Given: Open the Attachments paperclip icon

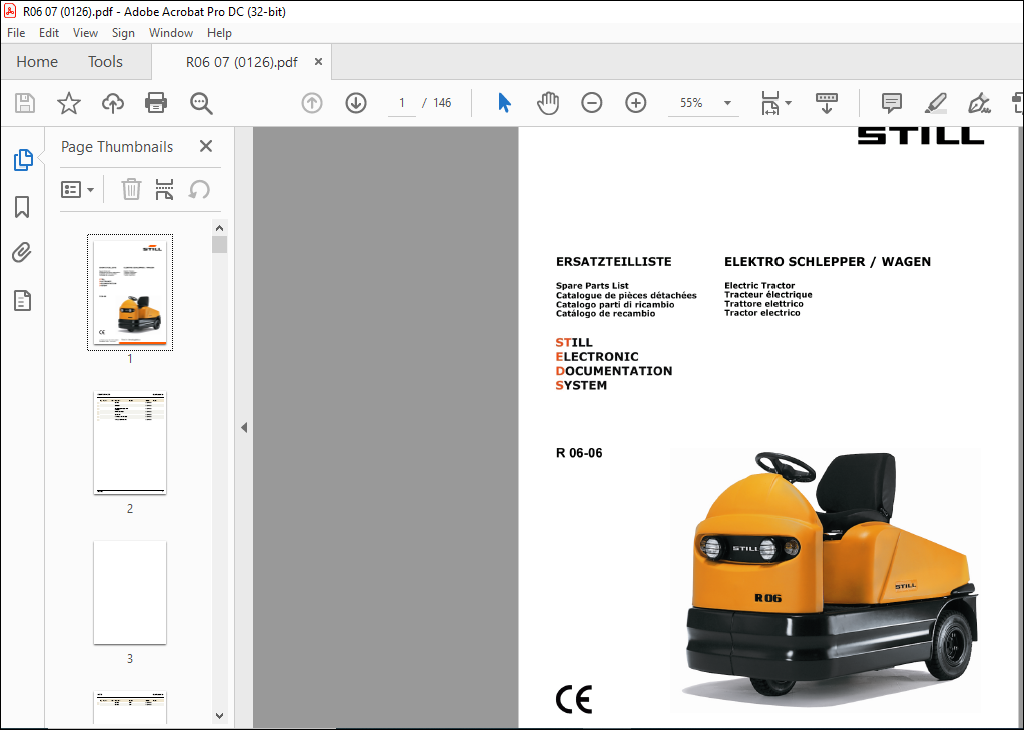Looking at the screenshot, I should 22,253.
